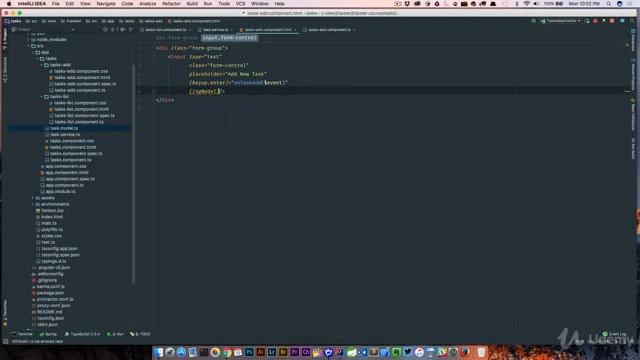Click the placeholder line in the editor

228,74
